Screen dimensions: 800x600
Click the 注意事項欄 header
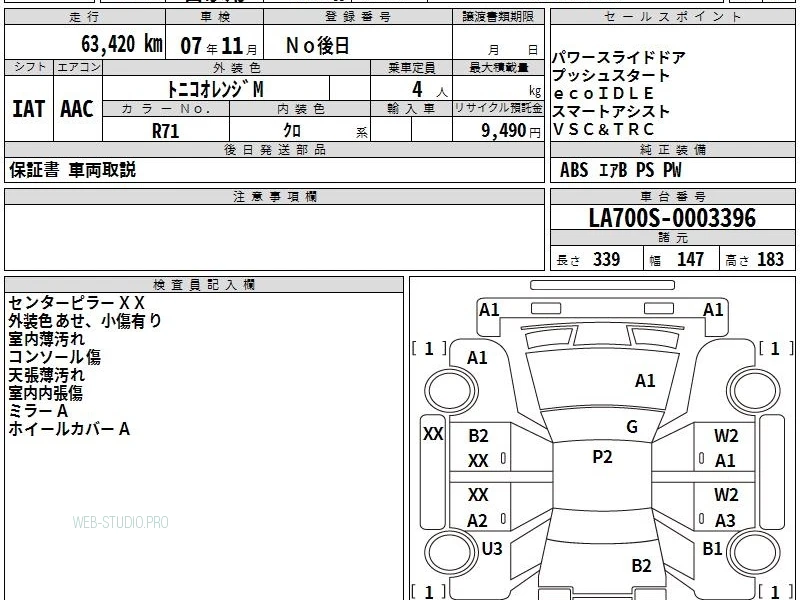274,196
